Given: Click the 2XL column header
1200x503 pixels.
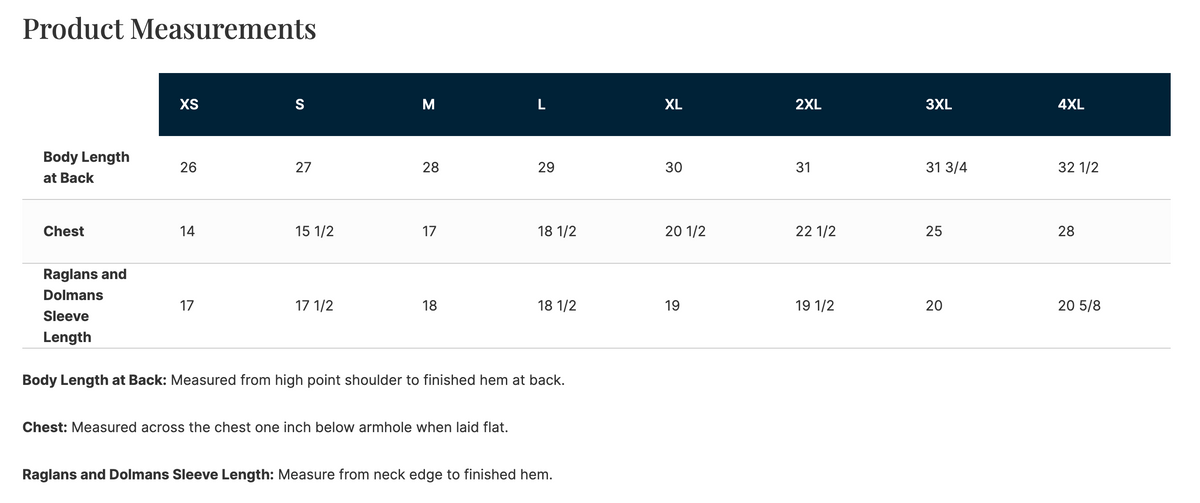Looking at the screenshot, I should [x=808, y=105].
